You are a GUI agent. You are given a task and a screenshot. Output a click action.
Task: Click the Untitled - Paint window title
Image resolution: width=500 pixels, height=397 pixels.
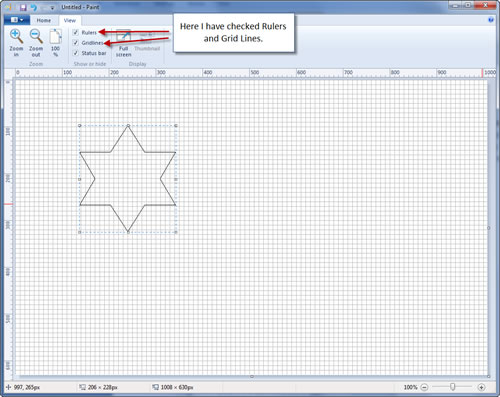[x=80, y=7]
